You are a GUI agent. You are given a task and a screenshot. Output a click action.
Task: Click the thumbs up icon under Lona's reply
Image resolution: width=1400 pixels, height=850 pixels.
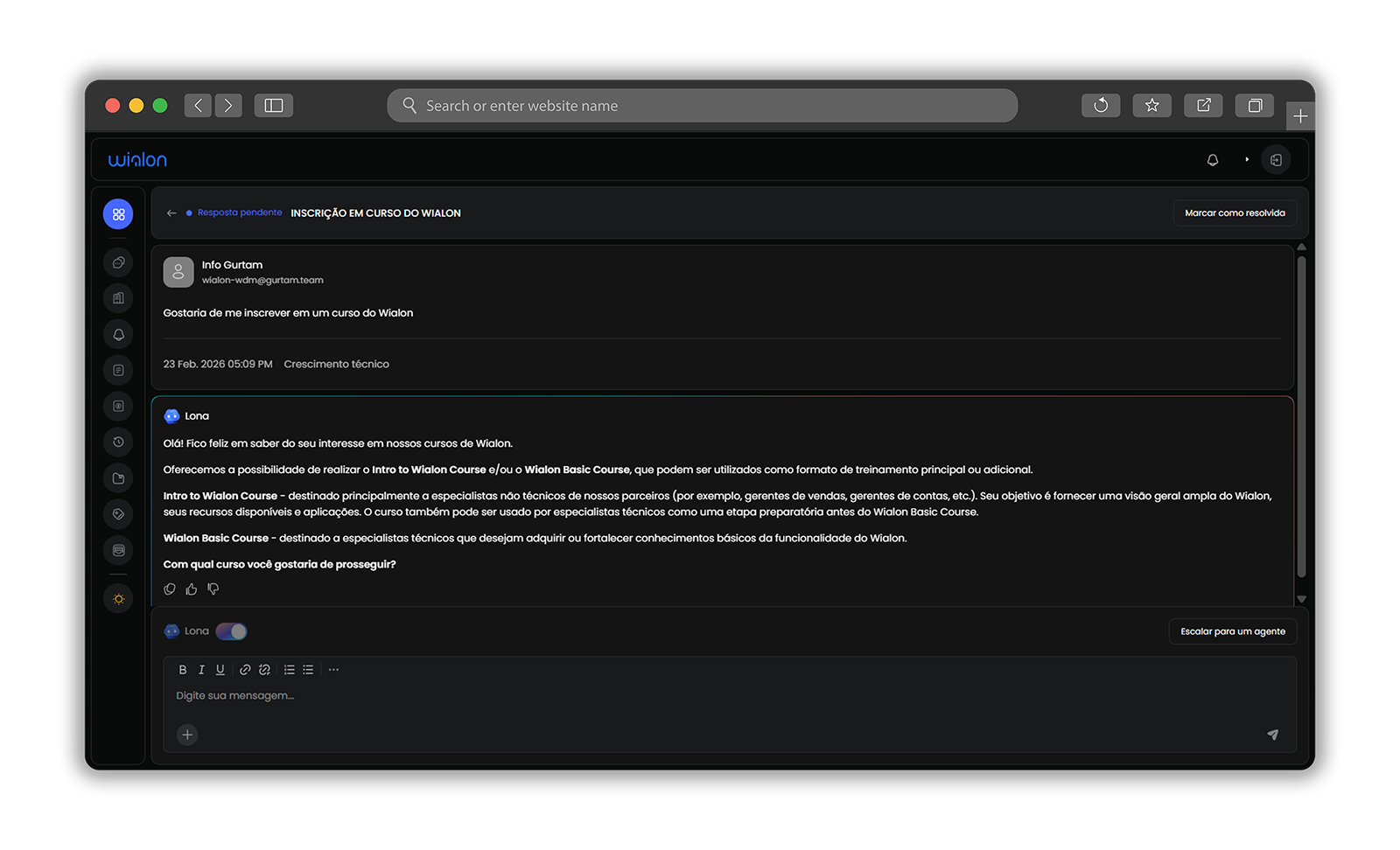[x=192, y=589]
